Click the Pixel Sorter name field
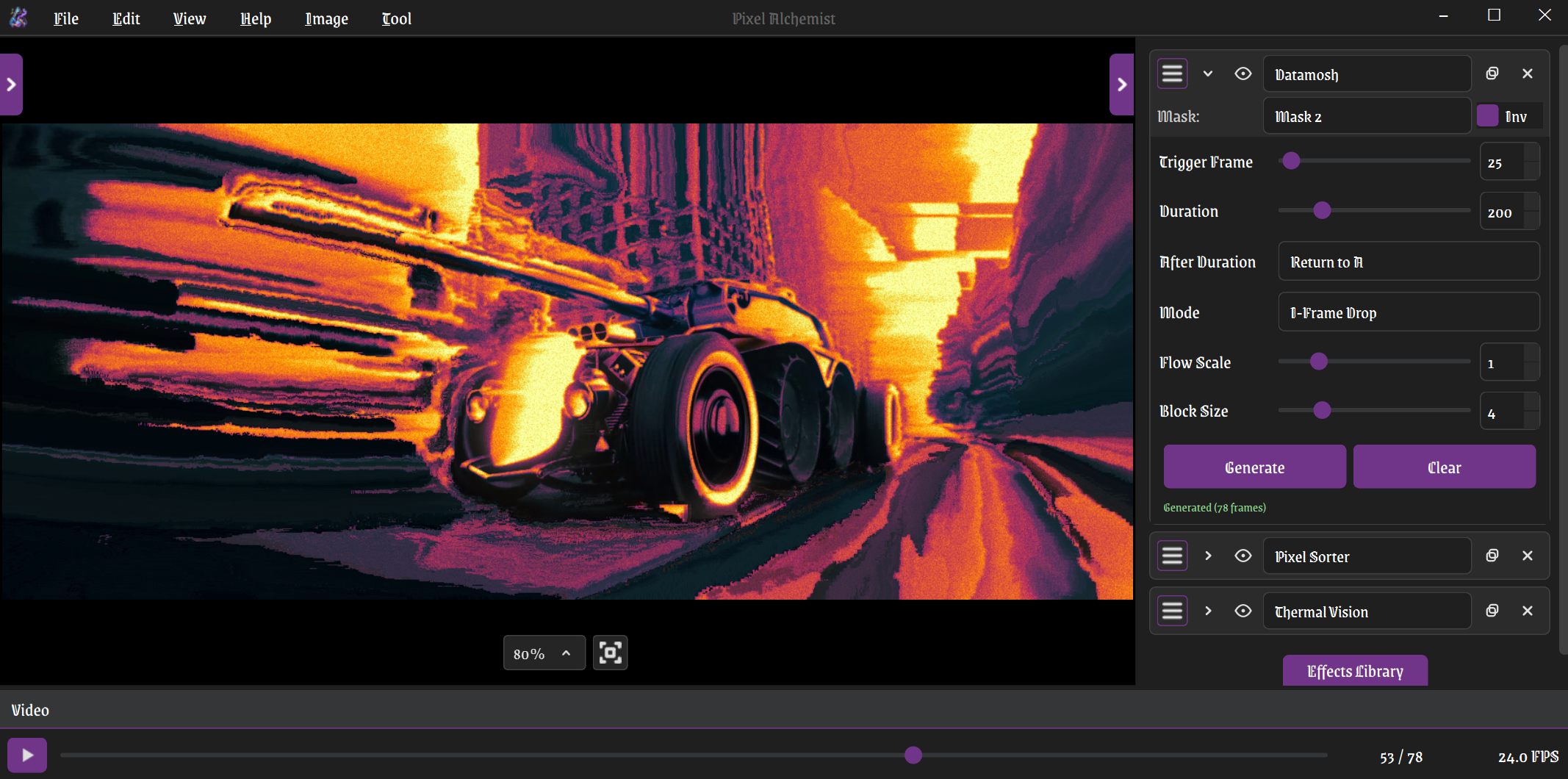 click(x=1367, y=556)
